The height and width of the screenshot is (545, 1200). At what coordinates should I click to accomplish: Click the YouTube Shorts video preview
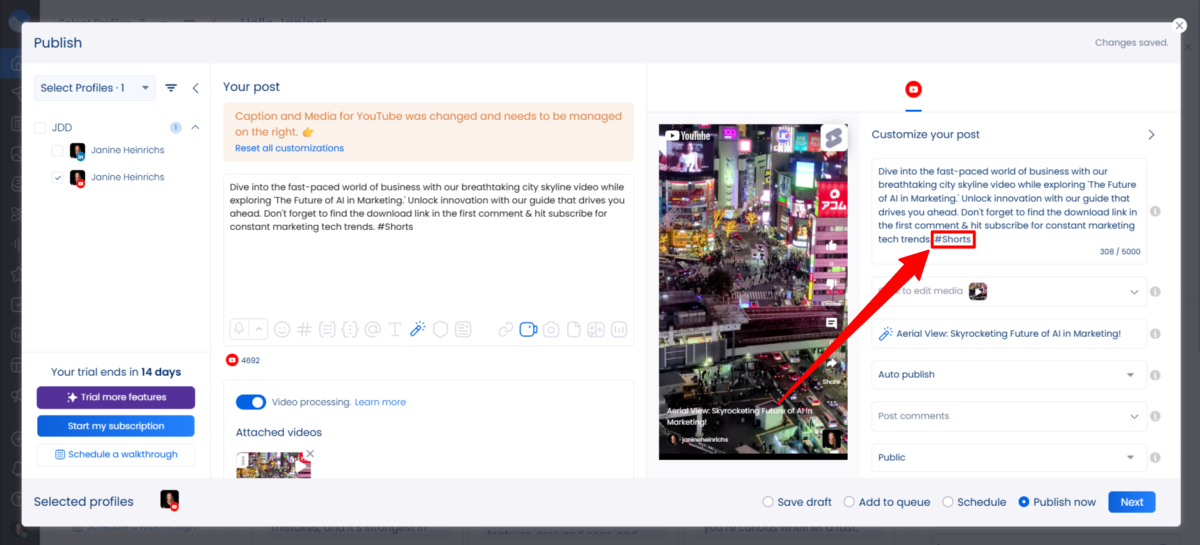coord(753,291)
